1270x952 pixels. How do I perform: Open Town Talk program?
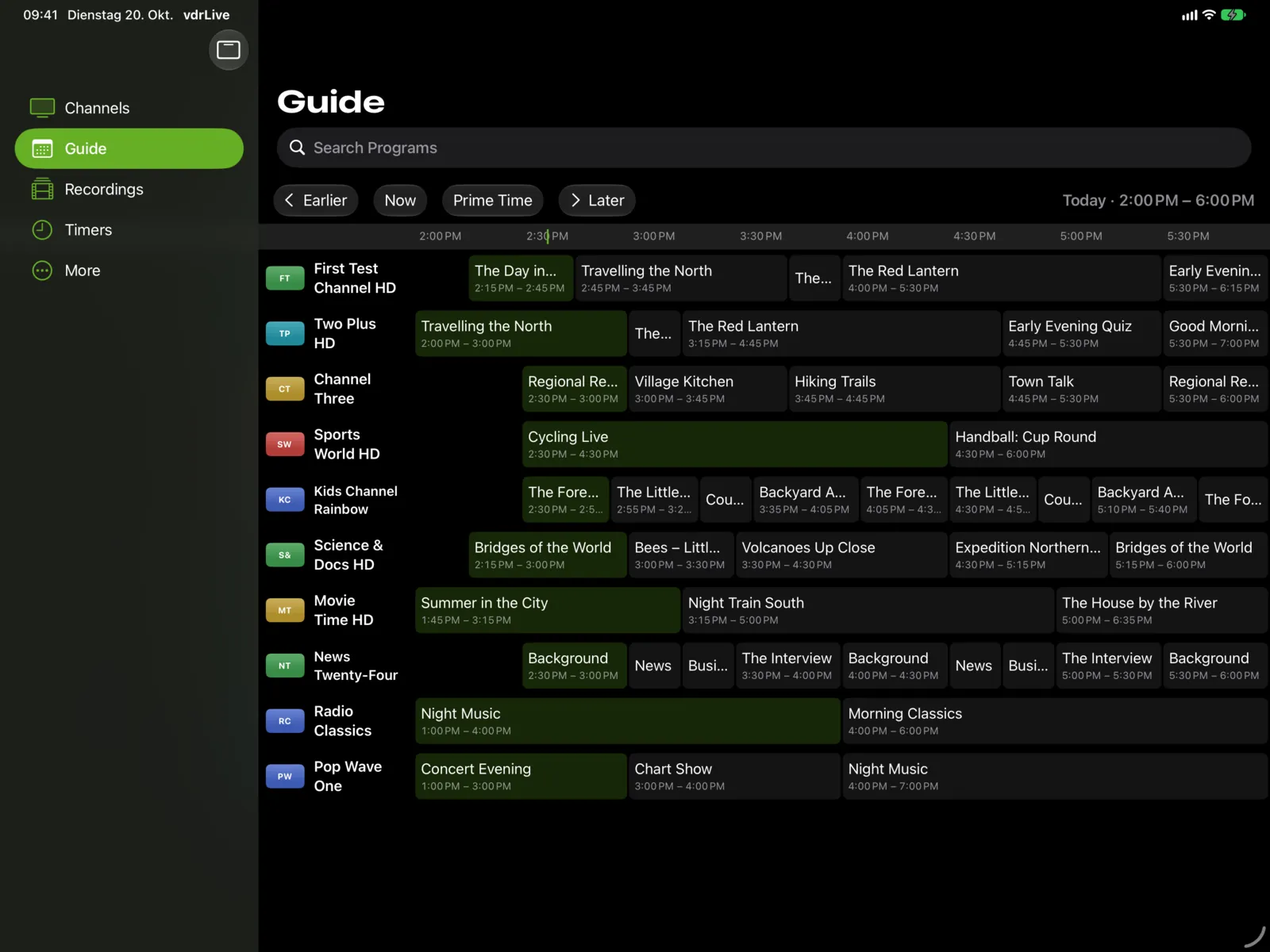(1082, 389)
